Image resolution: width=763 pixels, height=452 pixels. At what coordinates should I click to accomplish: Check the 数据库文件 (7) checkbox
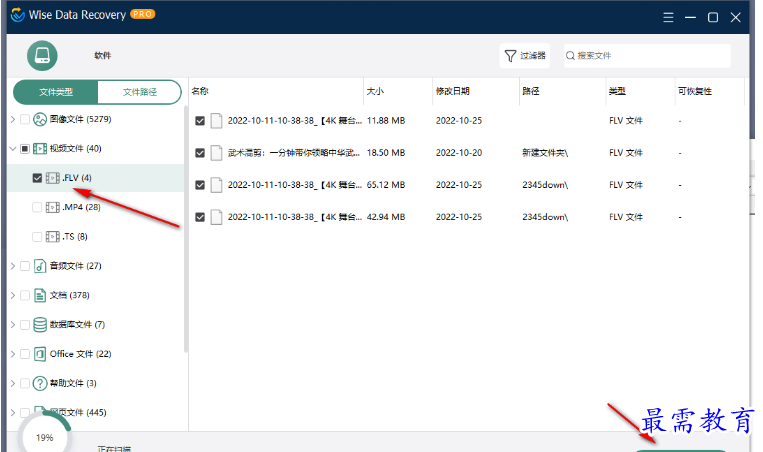(x=25, y=325)
